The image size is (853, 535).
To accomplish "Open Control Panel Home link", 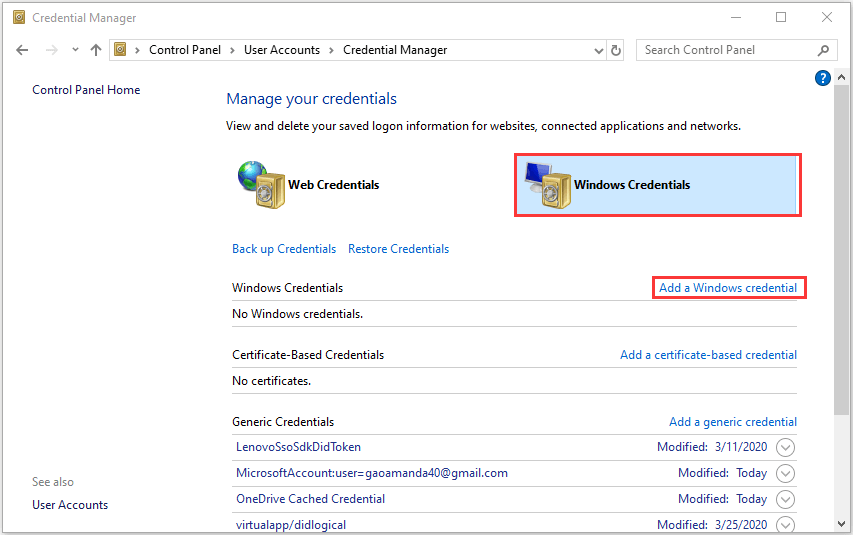I will (x=86, y=90).
